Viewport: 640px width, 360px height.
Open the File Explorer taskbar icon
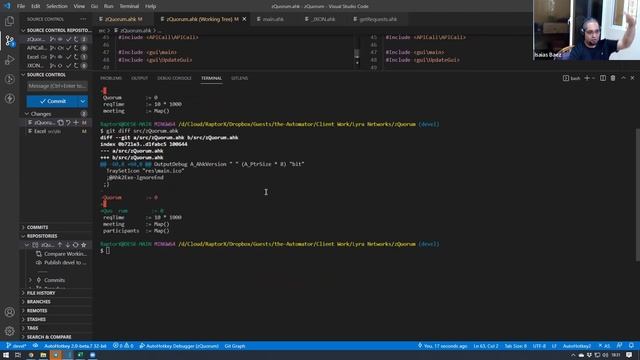(43, 355)
